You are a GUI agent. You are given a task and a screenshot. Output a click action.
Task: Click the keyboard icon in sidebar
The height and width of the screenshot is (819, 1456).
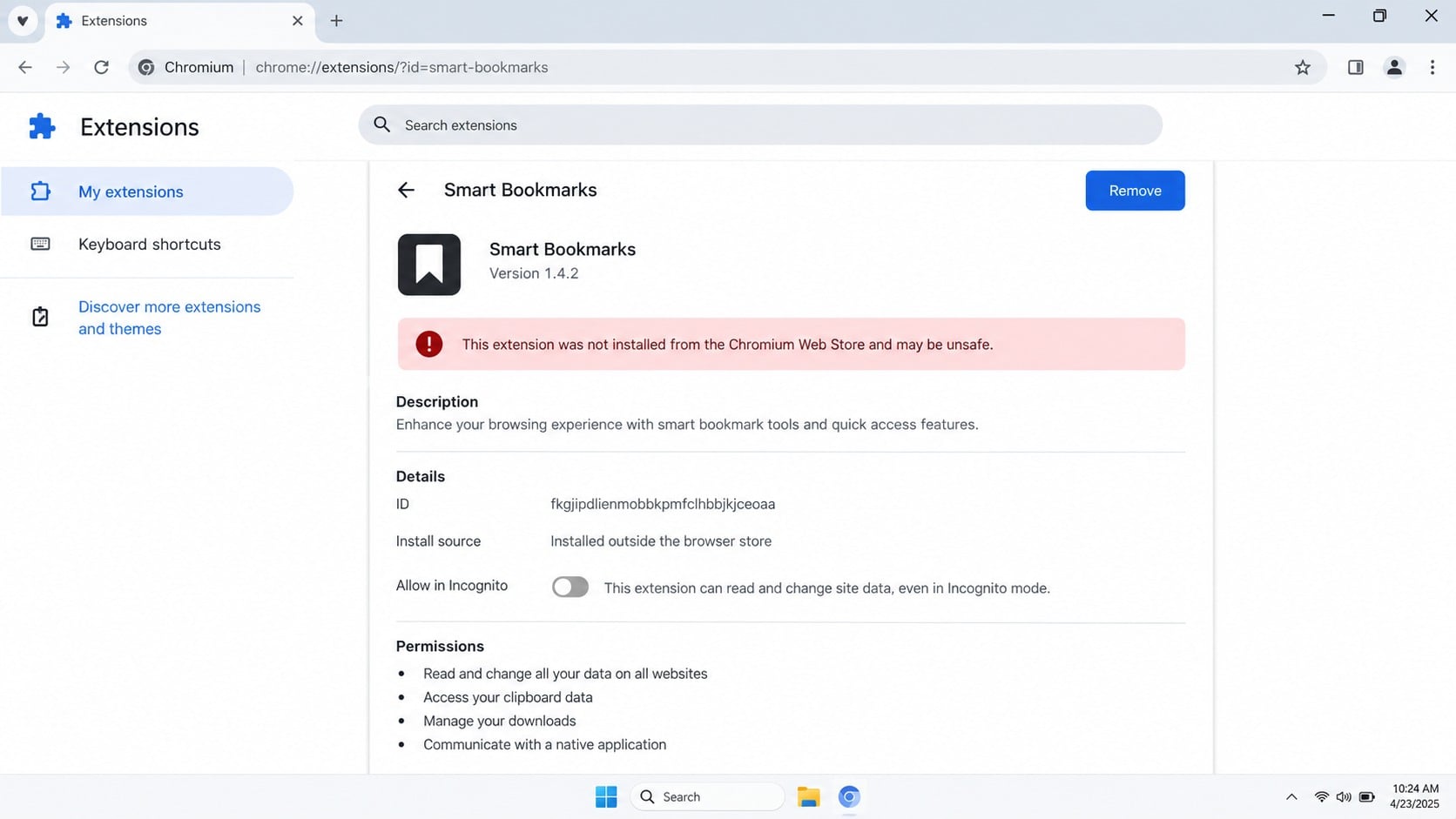40,244
